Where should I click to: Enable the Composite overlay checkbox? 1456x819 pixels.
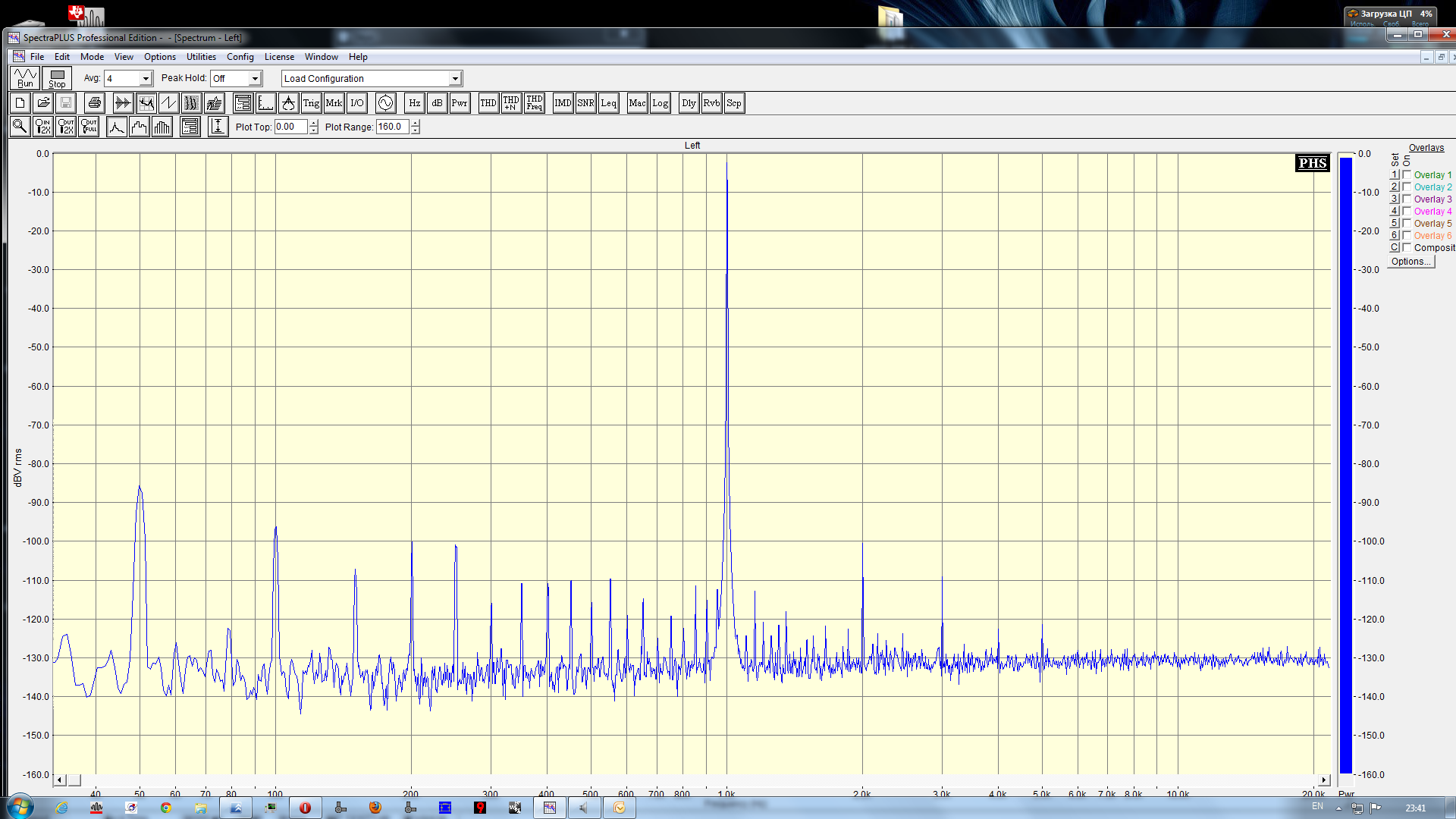pos(1407,247)
